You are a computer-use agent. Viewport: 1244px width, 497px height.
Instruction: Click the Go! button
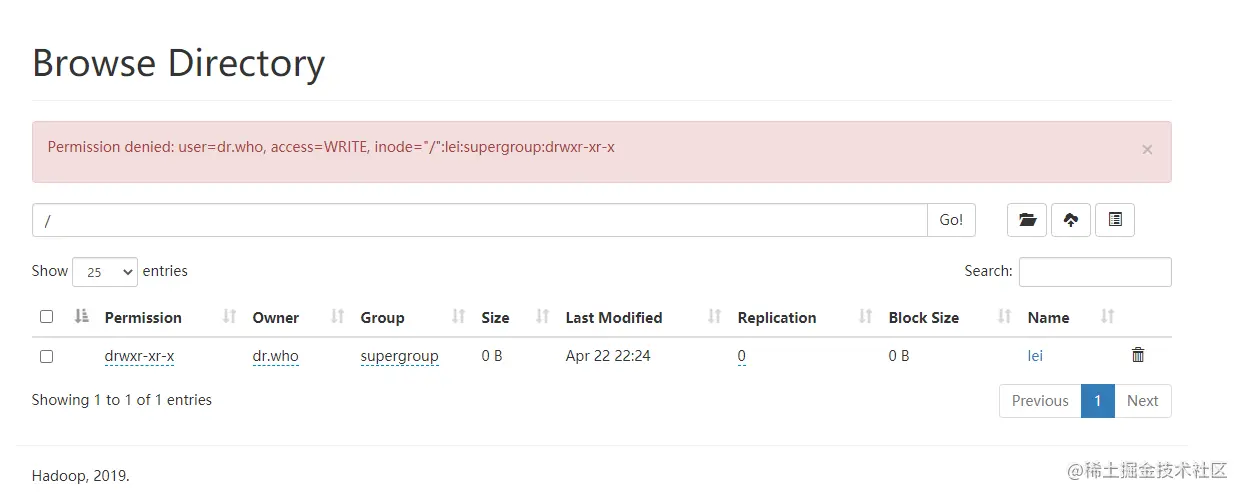(x=951, y=220)
